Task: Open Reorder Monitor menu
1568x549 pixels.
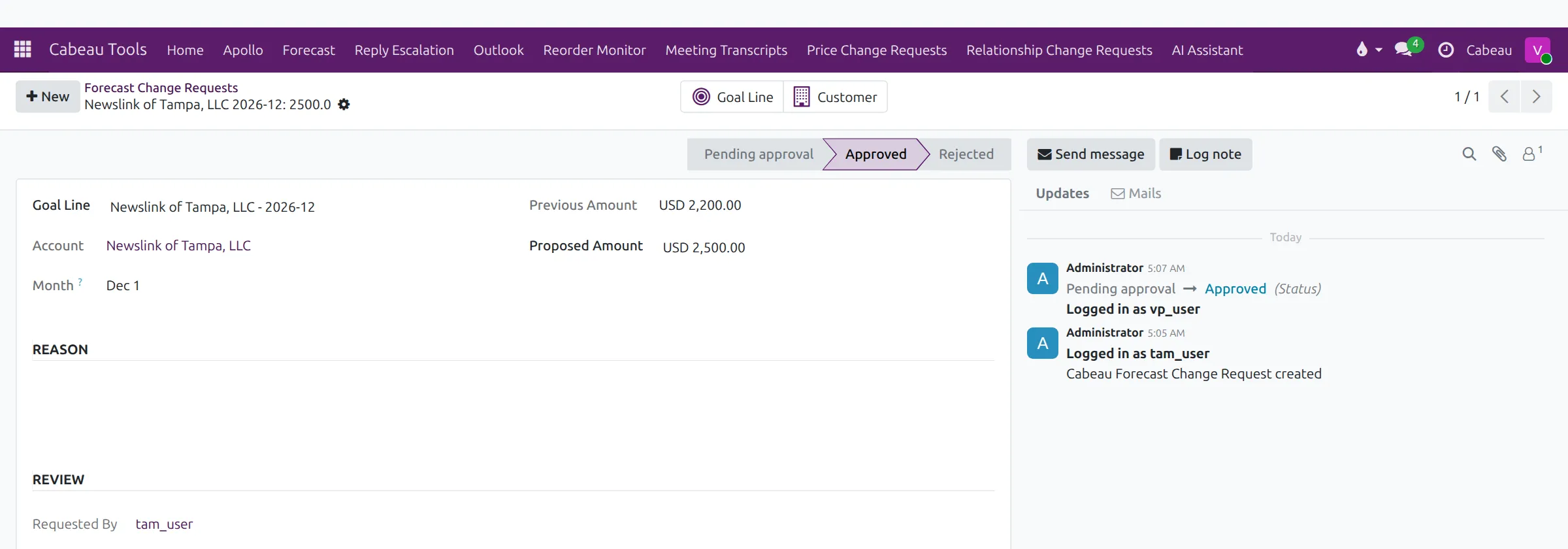Action: [595, 50]
